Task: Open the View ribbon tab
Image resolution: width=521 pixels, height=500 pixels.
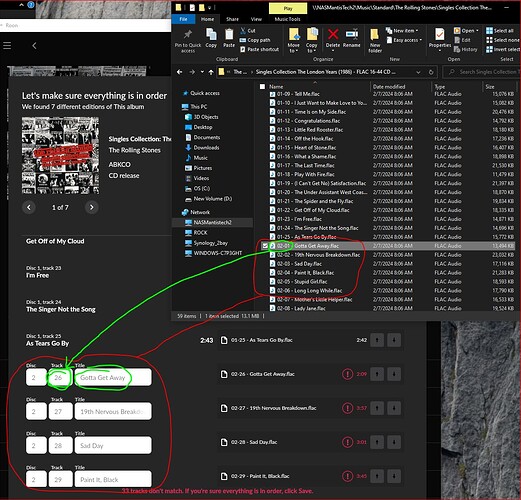Action: click(x=256, y=19)
